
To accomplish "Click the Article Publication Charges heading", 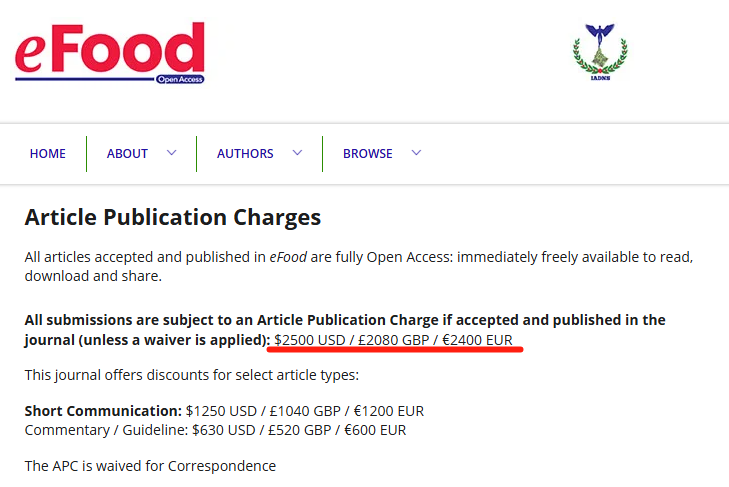I will click(x=173, y=217).
